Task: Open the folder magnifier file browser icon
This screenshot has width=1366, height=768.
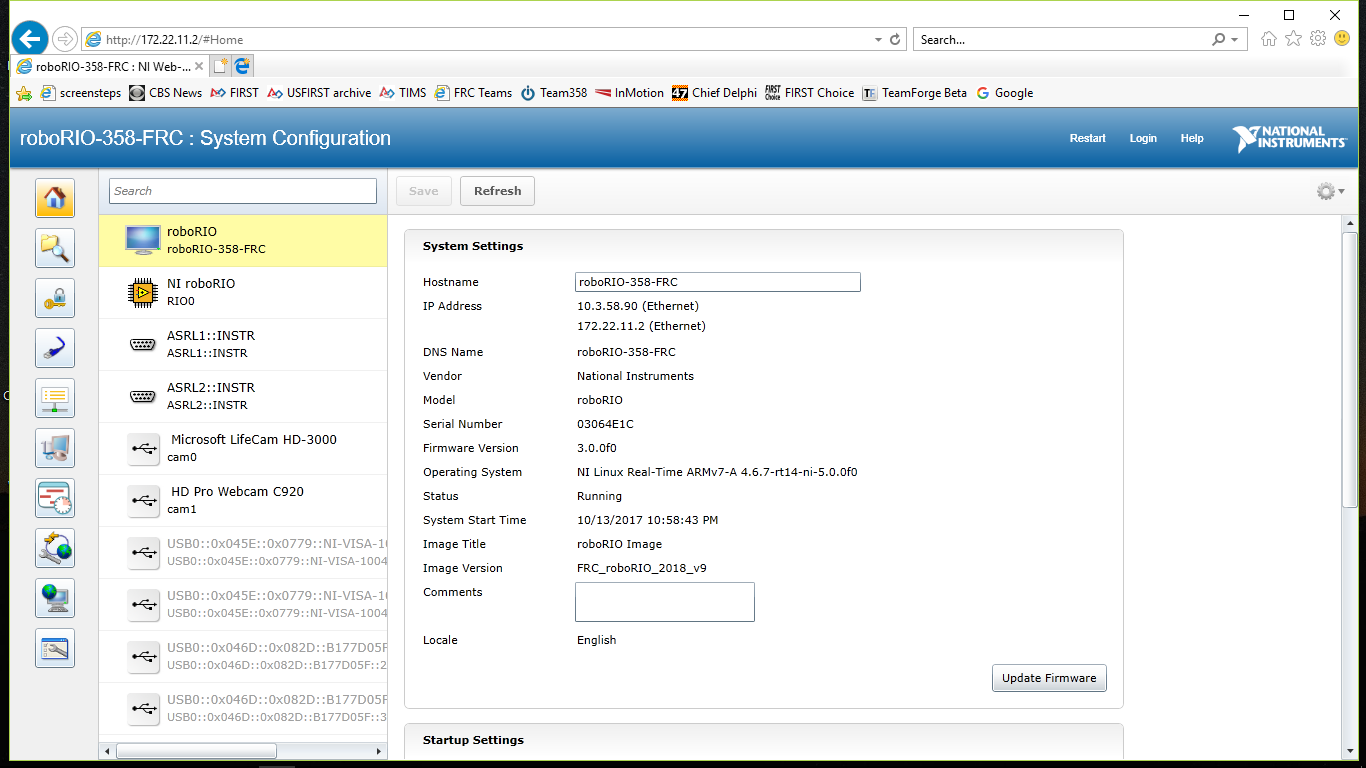Action: pyautogui.click(x=55, y=247)
